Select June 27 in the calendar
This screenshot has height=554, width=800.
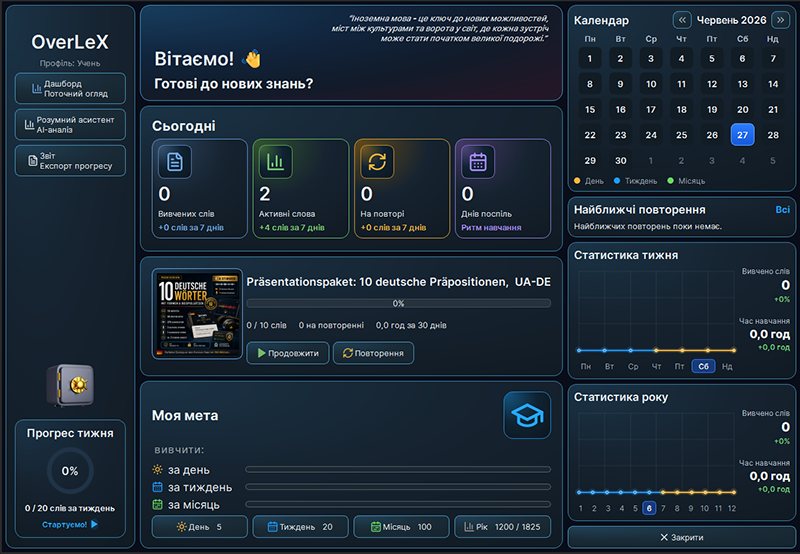pos(742,135)
